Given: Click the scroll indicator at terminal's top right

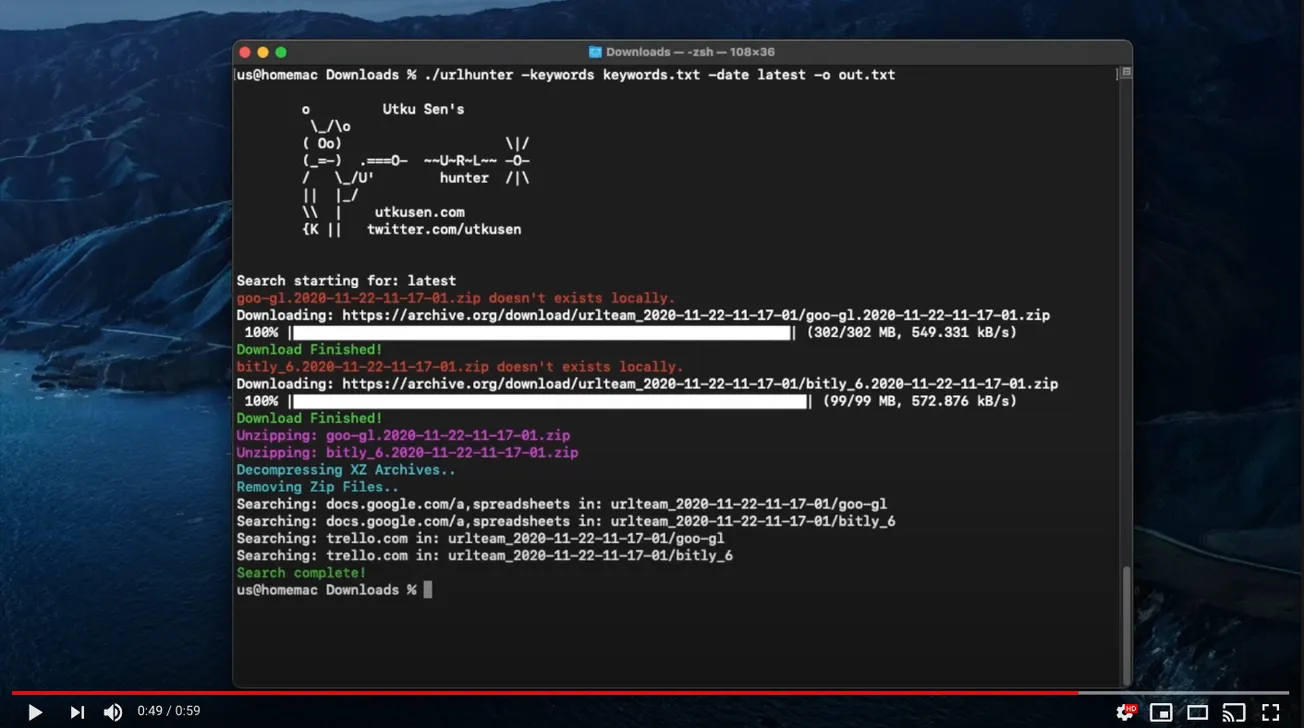Looking at the screenshot, I should click(1124, 72).
